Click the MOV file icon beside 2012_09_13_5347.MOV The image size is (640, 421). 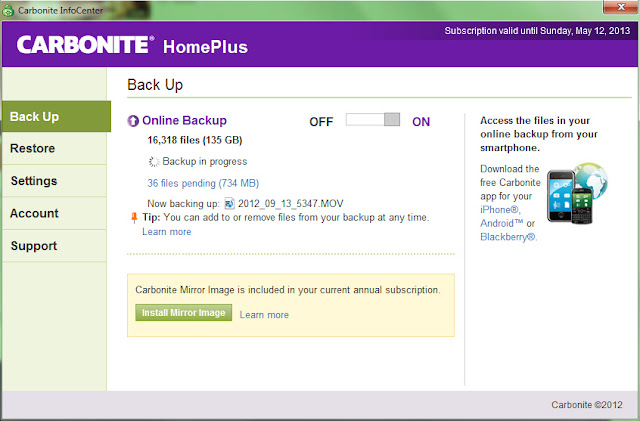(x=229, y=203)
